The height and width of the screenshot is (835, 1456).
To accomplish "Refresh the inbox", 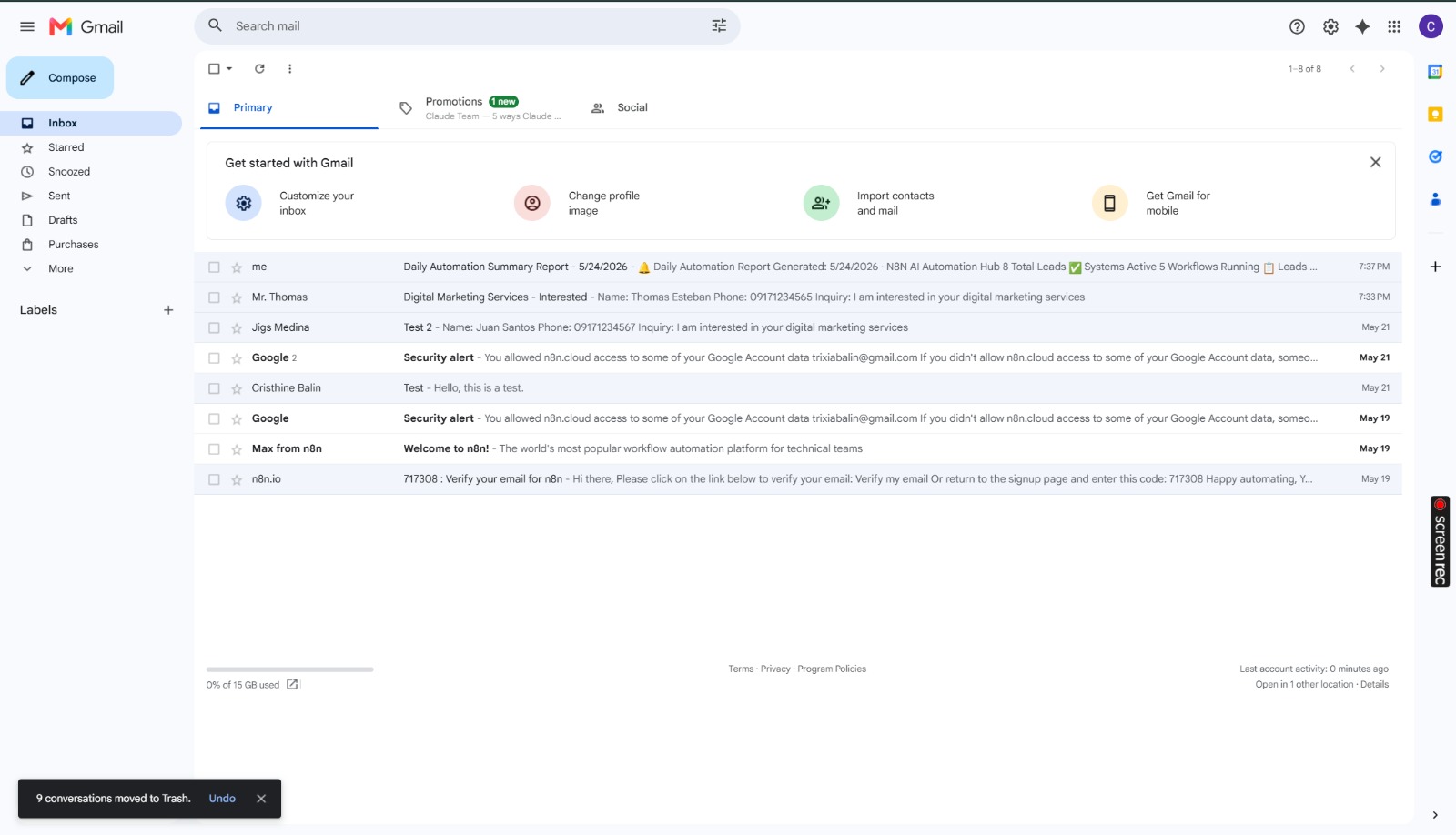I will click(259, 68).
